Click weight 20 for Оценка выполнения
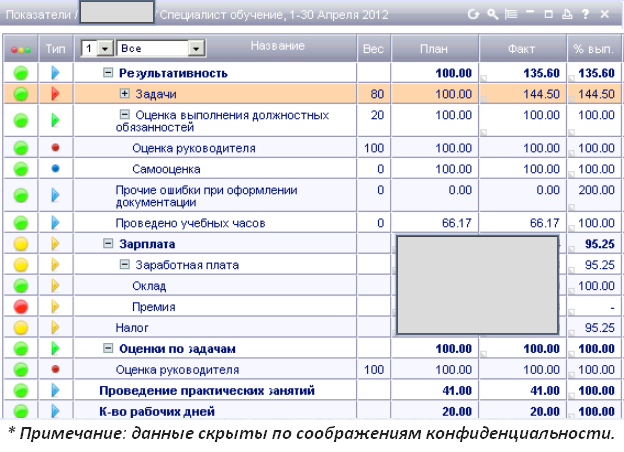The height and width of the screenshot is (452, 624). (x=377, y=115)
